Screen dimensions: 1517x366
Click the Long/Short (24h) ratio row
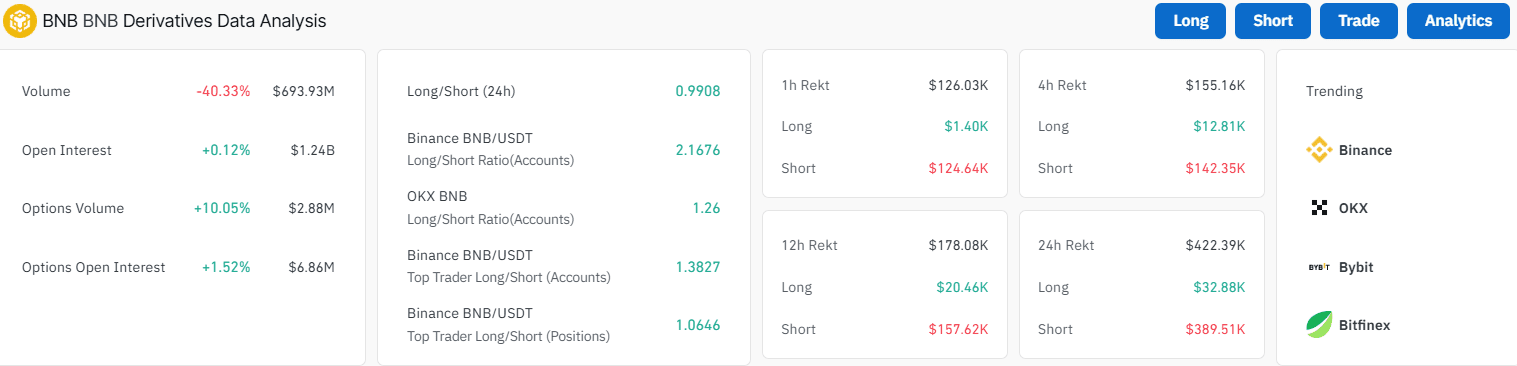coord(563,91)
